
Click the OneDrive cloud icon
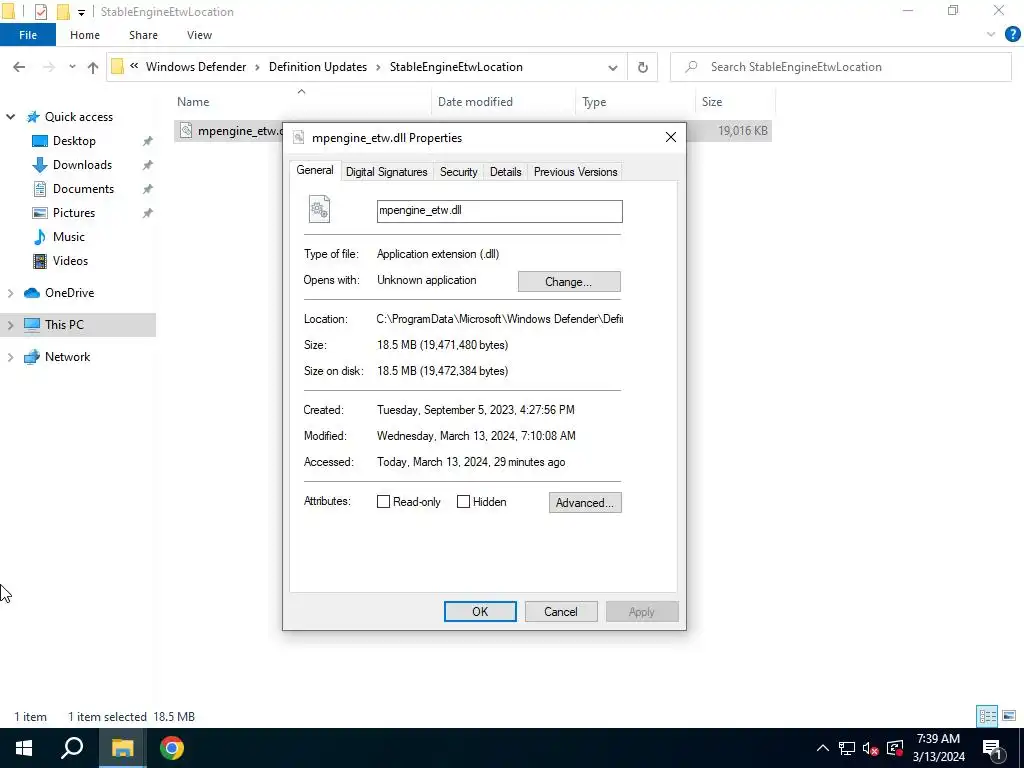pos(32,293)
